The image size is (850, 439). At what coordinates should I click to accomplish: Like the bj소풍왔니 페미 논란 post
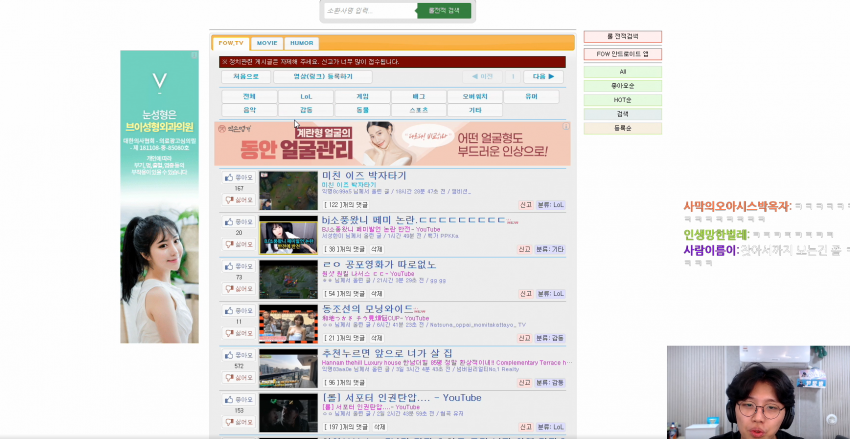click(x=239, y=222)
